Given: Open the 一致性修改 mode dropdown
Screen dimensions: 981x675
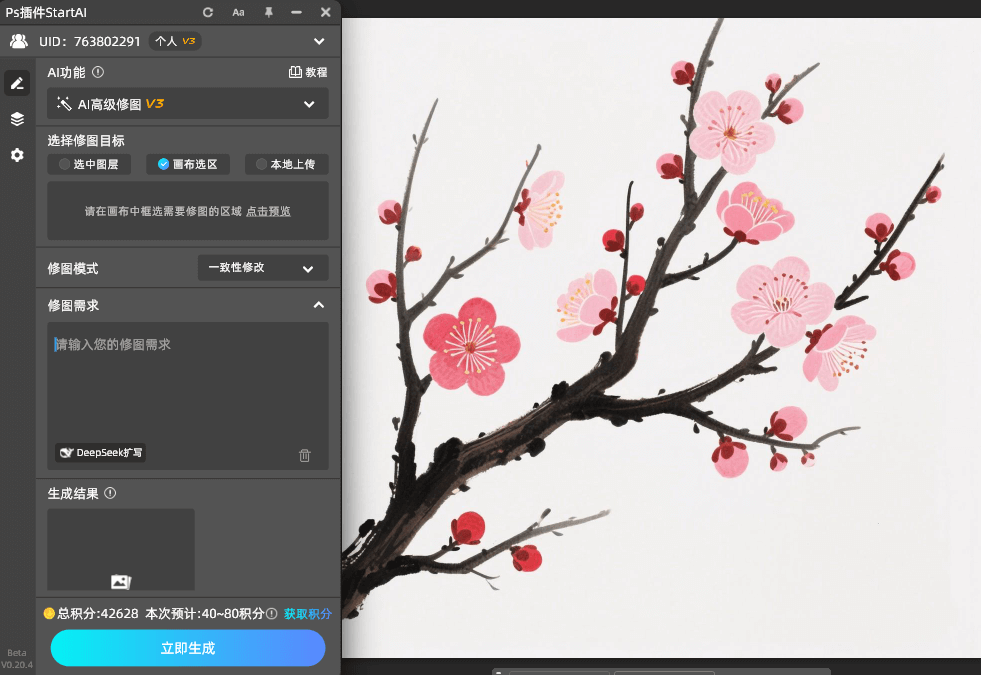Looking at the screenshot, I should (262, 268).
